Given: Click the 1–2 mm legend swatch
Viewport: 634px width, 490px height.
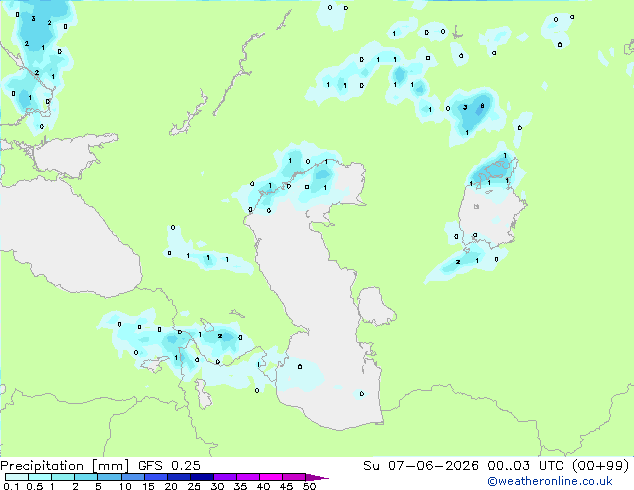Looking at the screenshot, I should [63, 477].
